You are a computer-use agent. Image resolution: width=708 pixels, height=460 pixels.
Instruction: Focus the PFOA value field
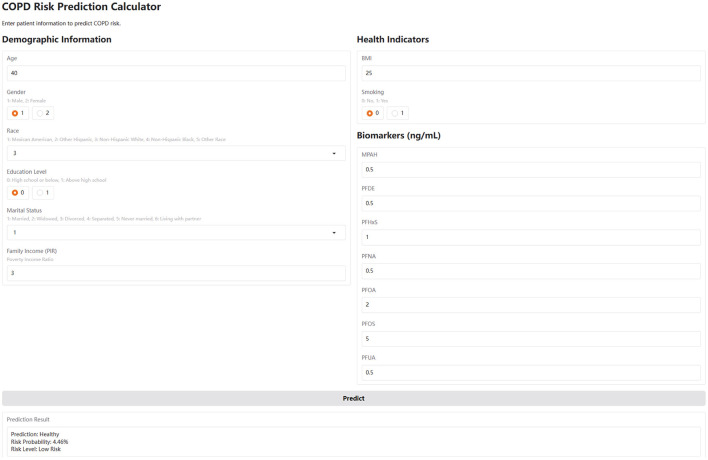point(531,305)
